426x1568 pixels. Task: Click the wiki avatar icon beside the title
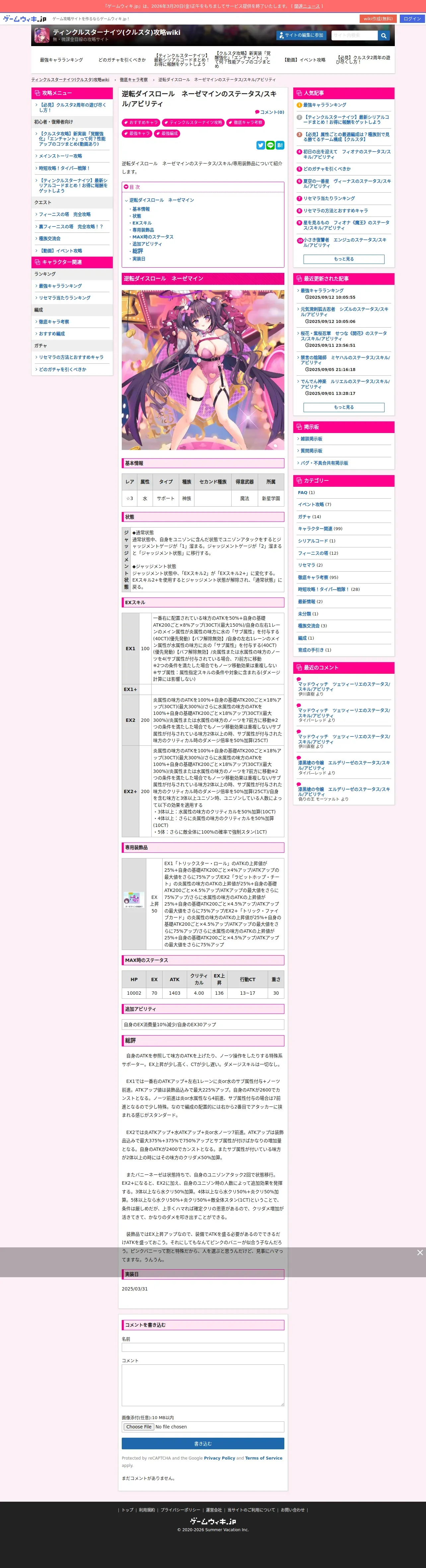(41, 35)
